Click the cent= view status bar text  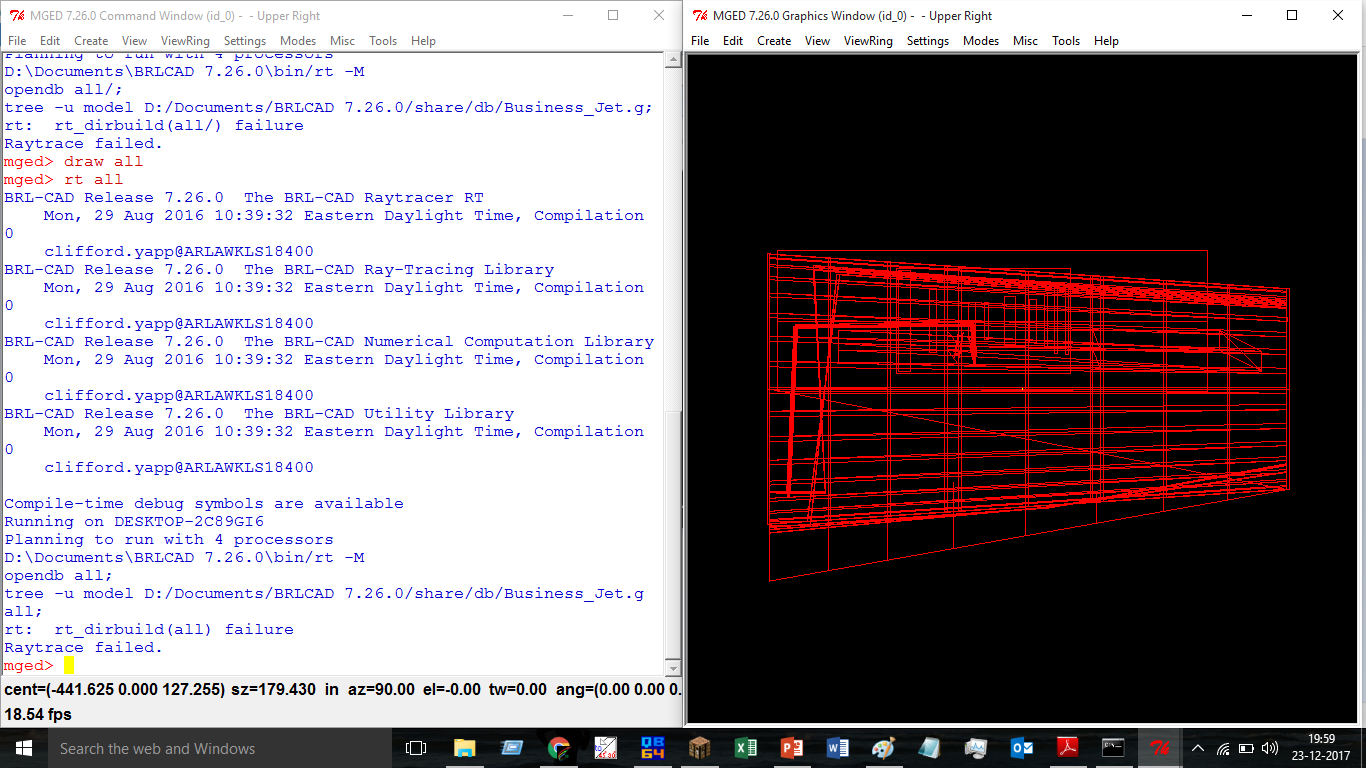point(341,690)
